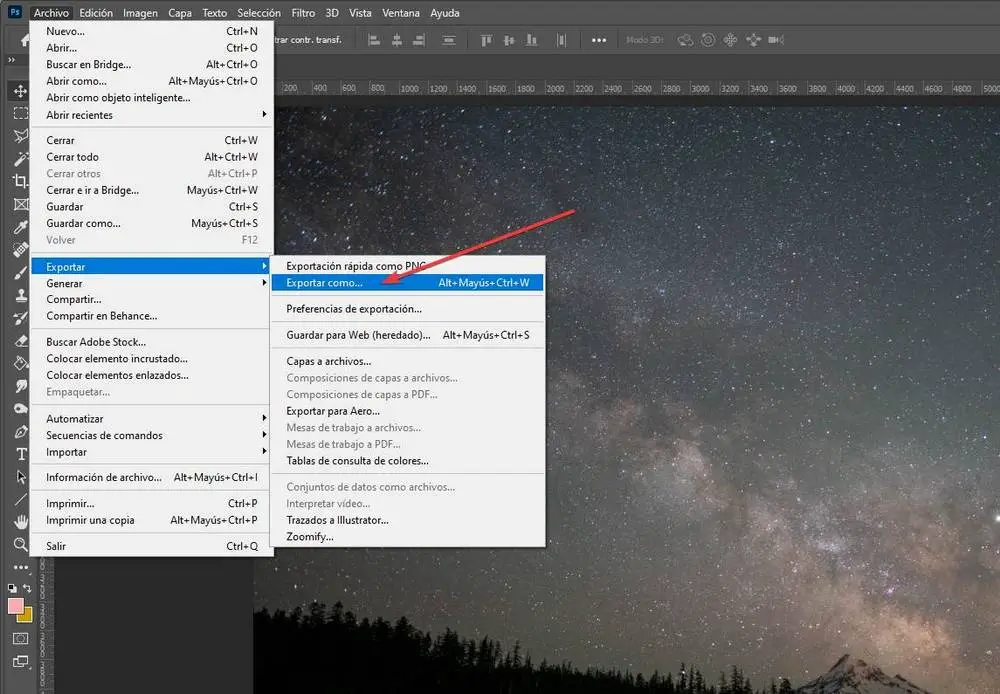The height and width of the screenshot is (694, 1000).
Task: Expand the Generar submenu
Action: pyautogui.click(x=152, y=283)
